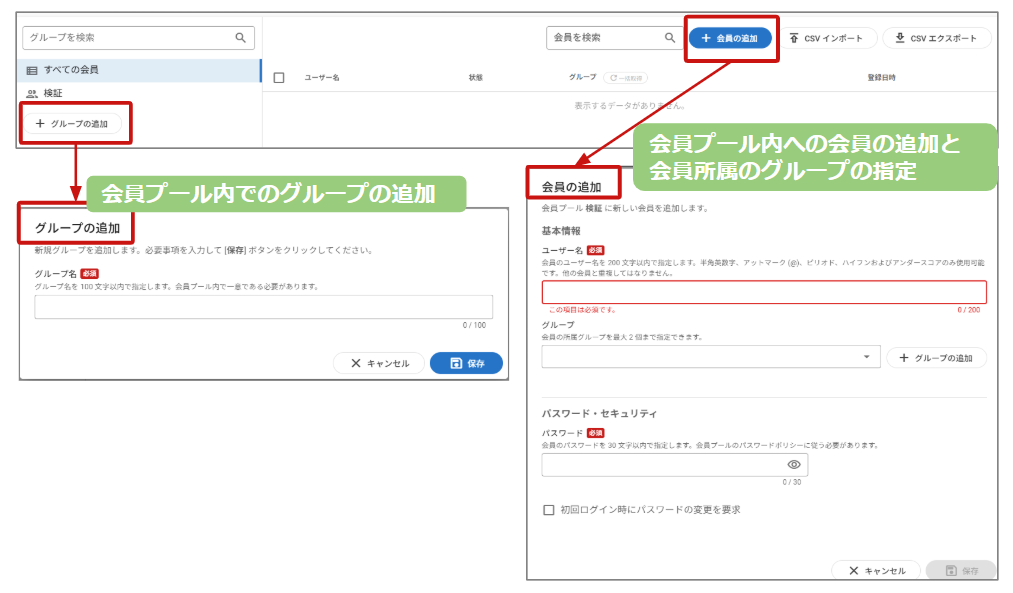Enable 初回ログイン時にパスワードの変更を要求 checkbox

[548, 510]
